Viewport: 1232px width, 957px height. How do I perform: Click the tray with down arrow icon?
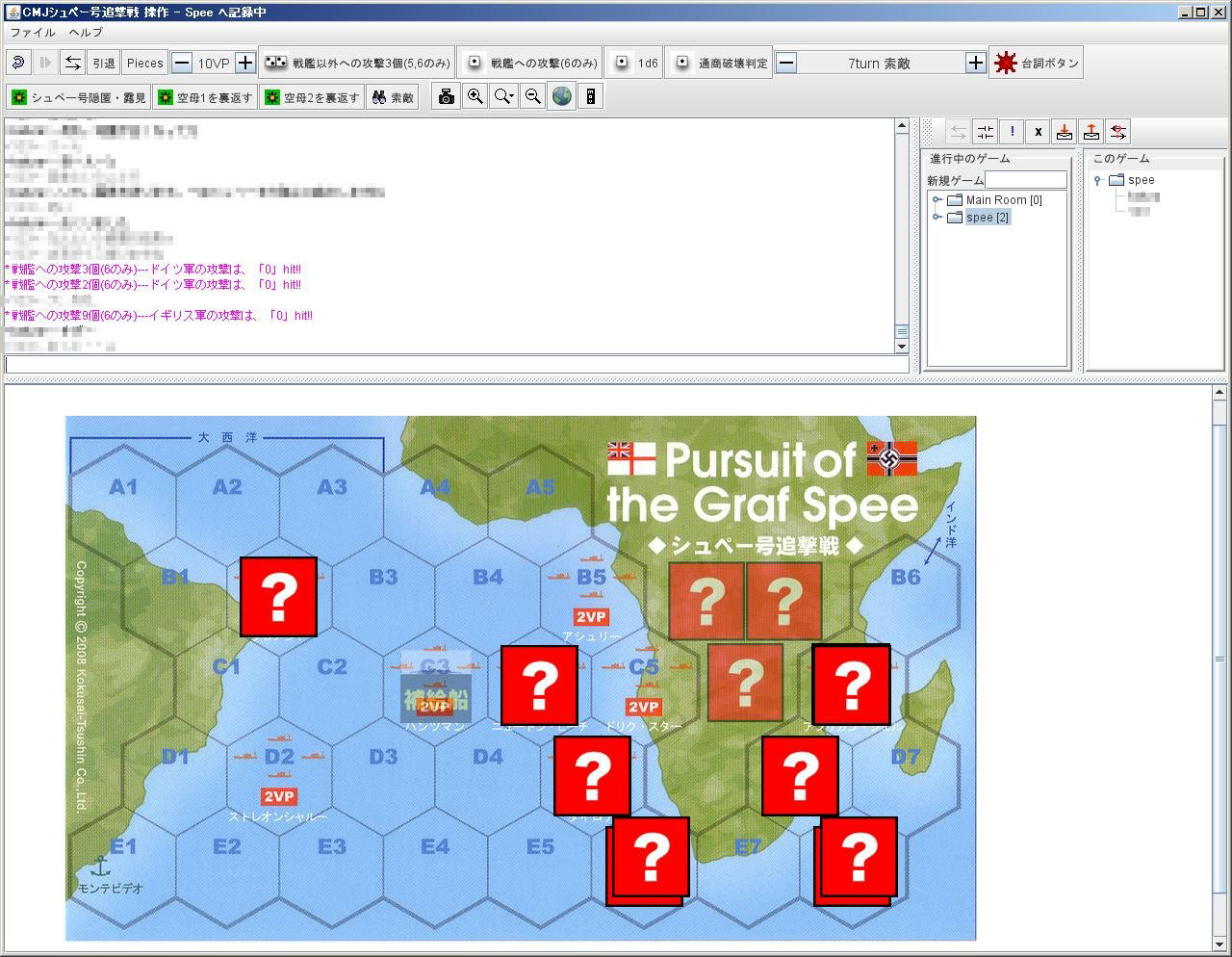1065,132
